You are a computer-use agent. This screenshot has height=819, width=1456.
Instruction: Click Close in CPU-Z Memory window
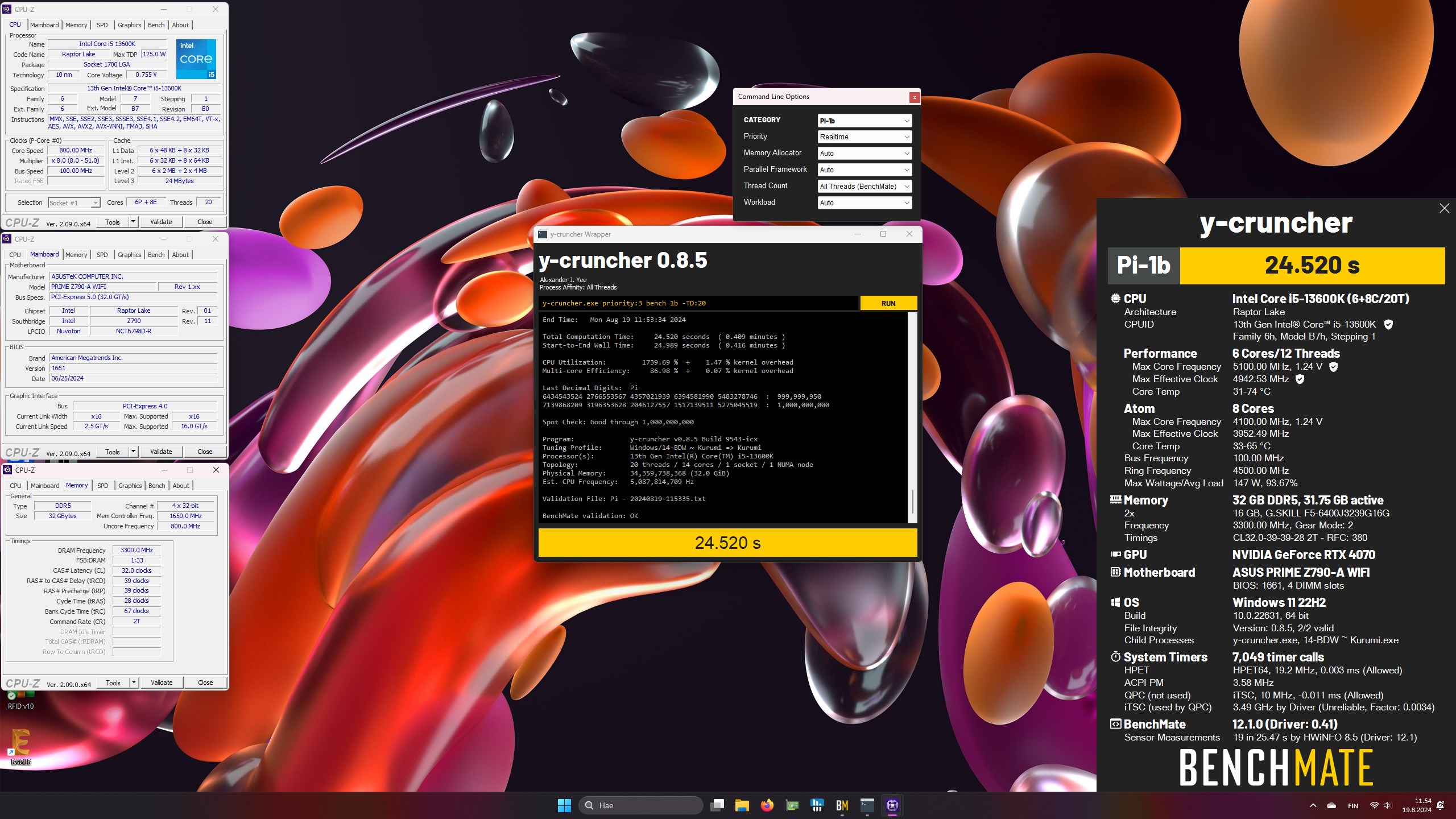pyautogui.click(x=205, y=682)
